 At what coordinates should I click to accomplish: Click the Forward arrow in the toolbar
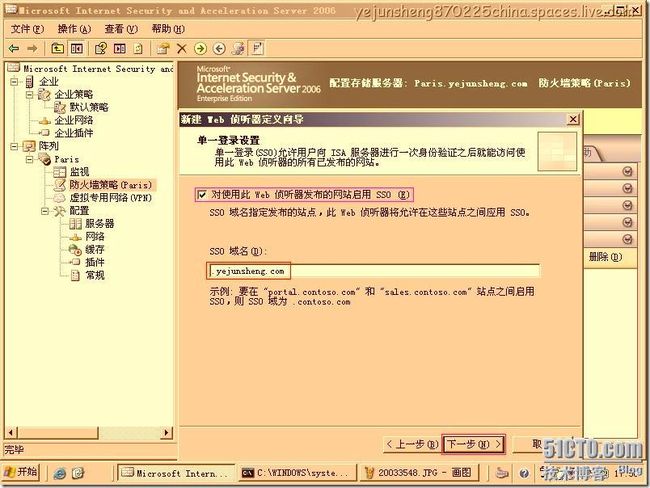pos(32,49)
